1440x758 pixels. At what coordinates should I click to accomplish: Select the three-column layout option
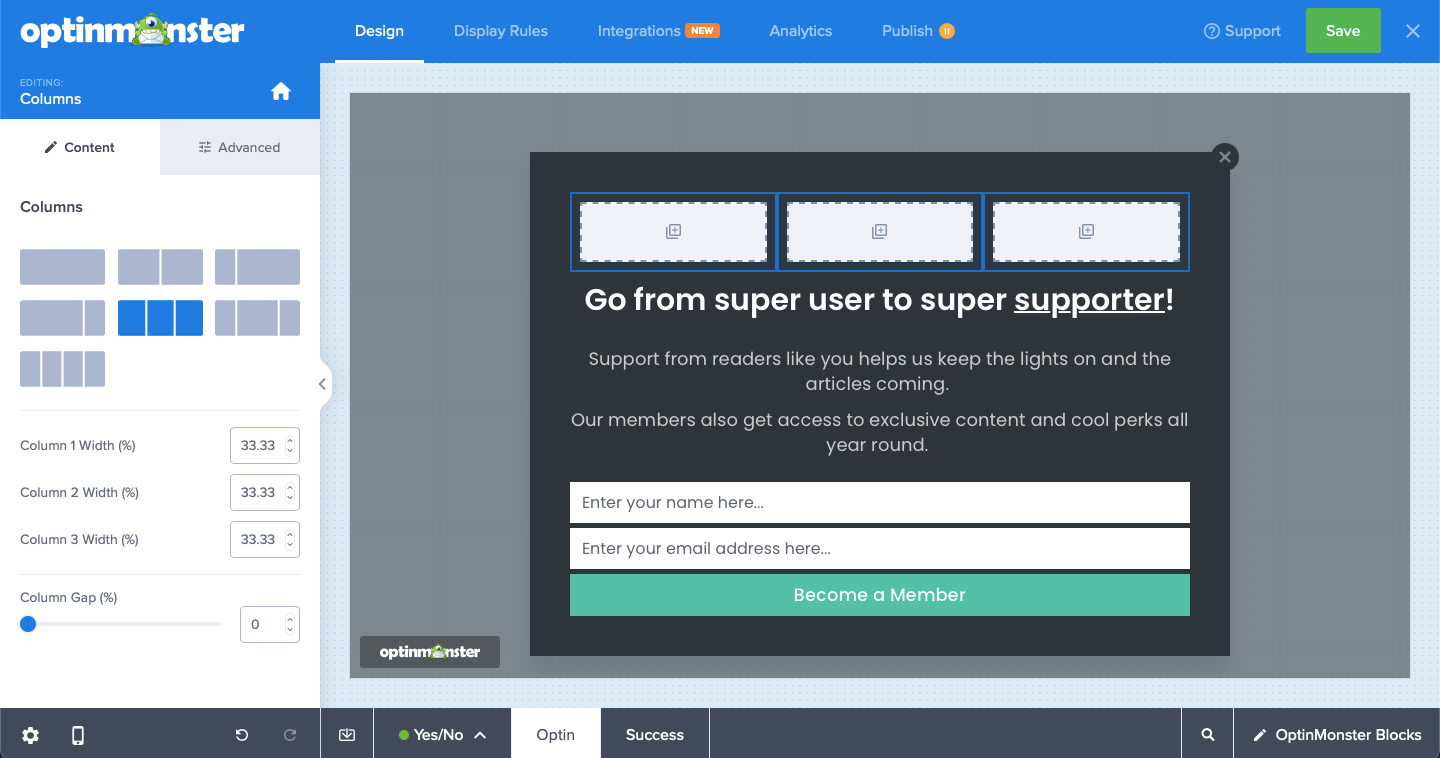[160, 317]
